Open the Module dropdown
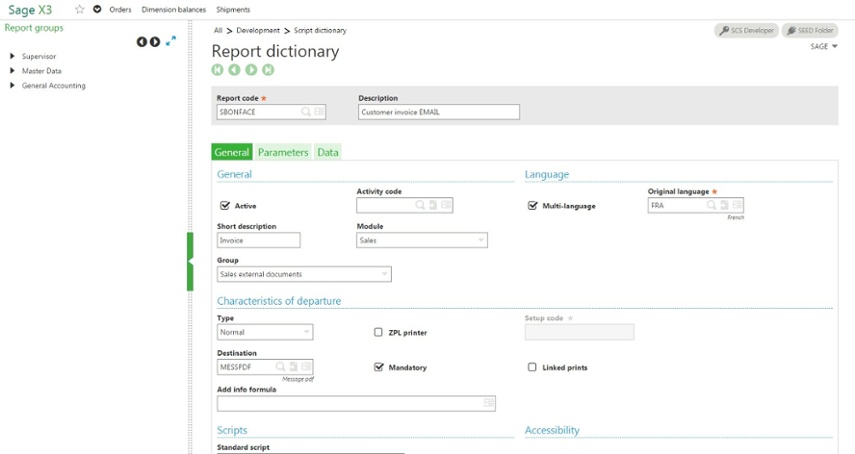Screen dimensions: 855x454 pyautogui.click(x=481, y=240)
